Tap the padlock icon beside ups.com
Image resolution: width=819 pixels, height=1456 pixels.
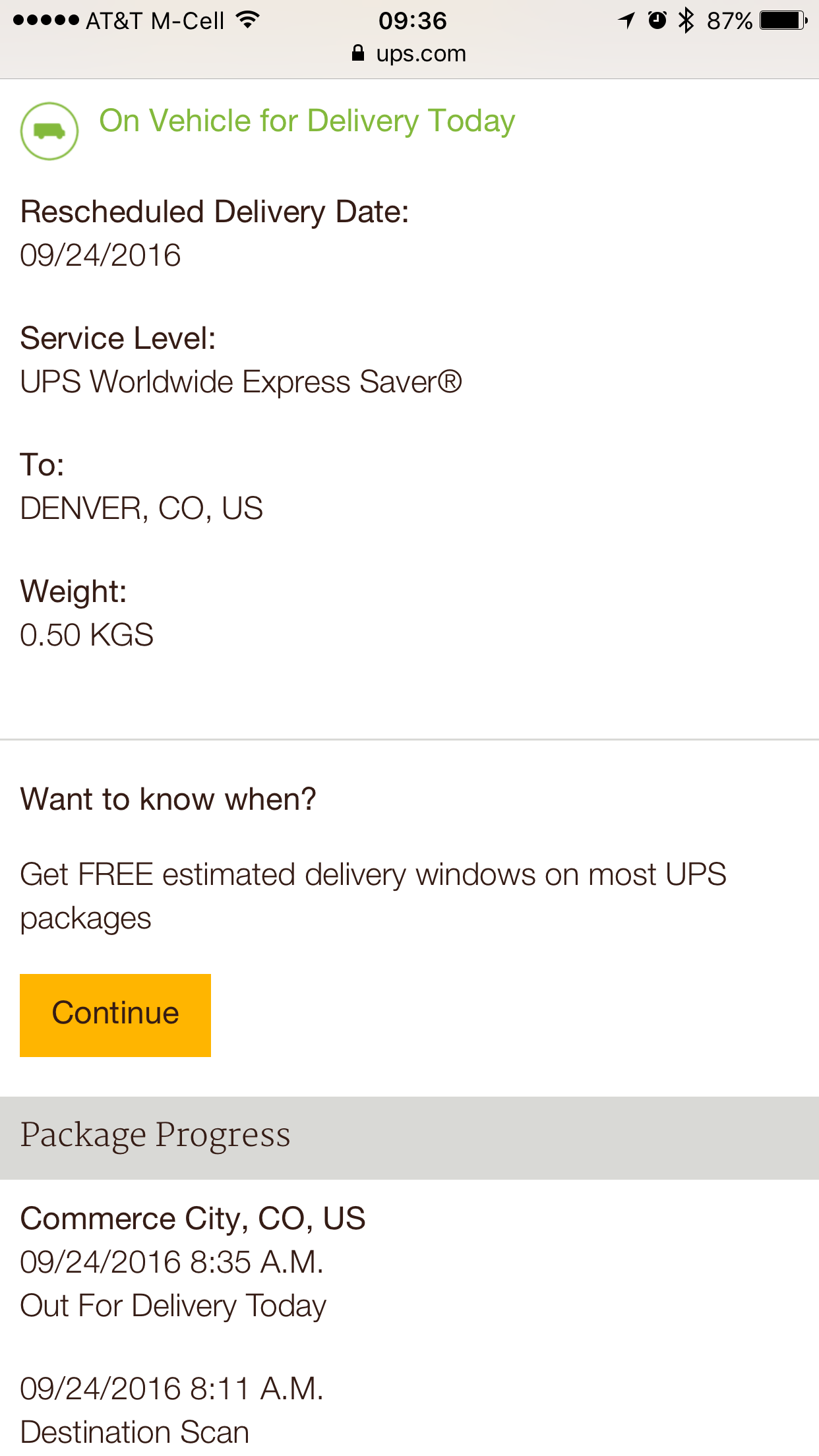(357, 53)
